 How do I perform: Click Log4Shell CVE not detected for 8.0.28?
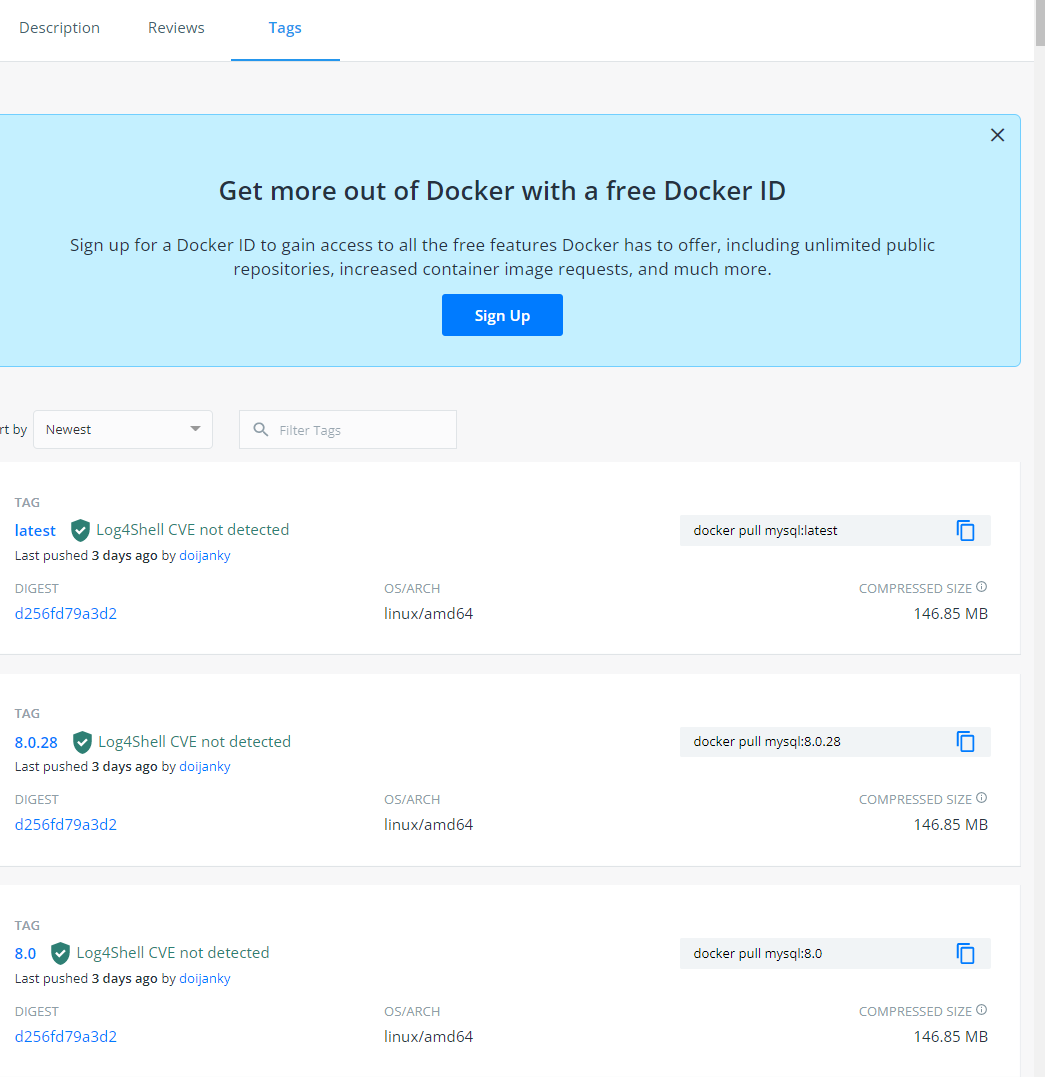[194, 742]
